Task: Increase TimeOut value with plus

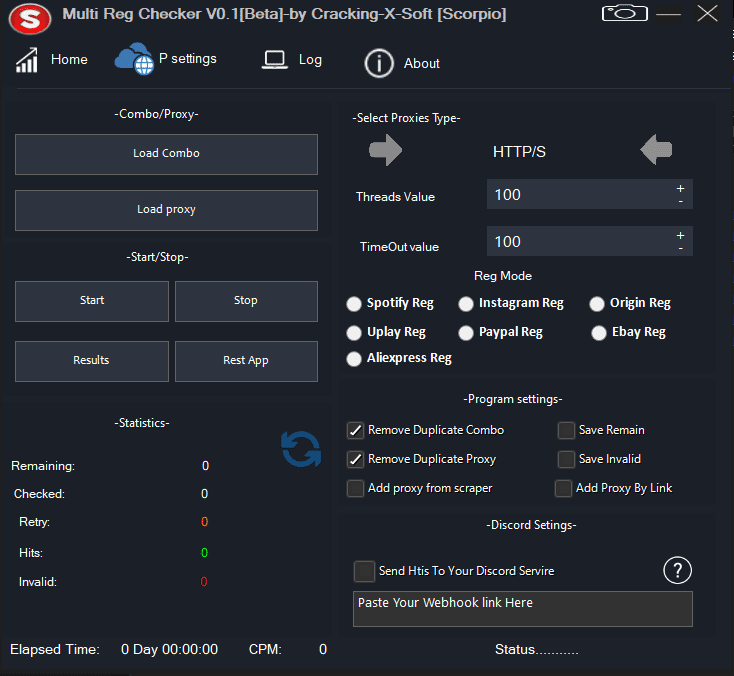Action: (x=680, y=235)
